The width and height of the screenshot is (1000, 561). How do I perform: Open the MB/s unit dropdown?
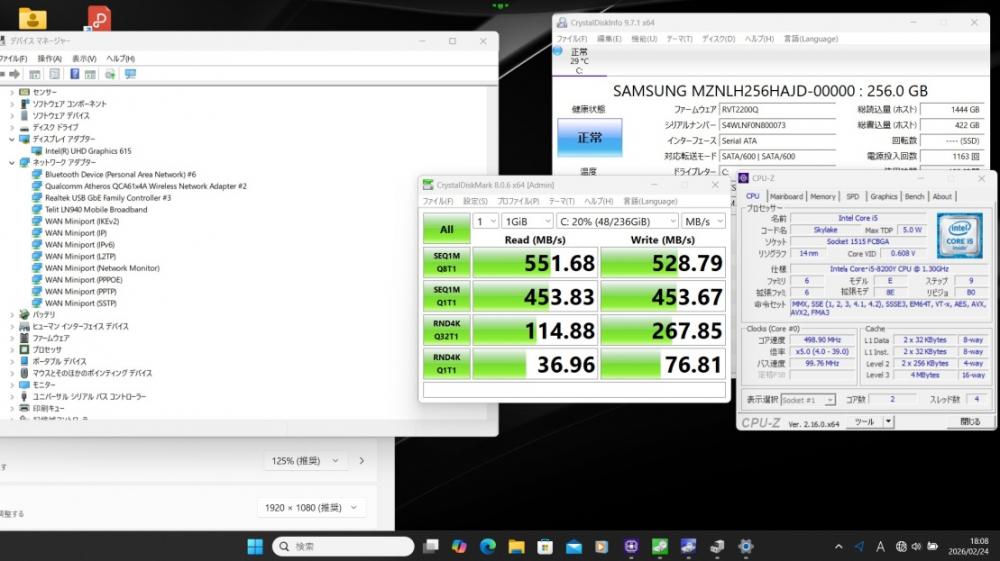tap(703, 221)
